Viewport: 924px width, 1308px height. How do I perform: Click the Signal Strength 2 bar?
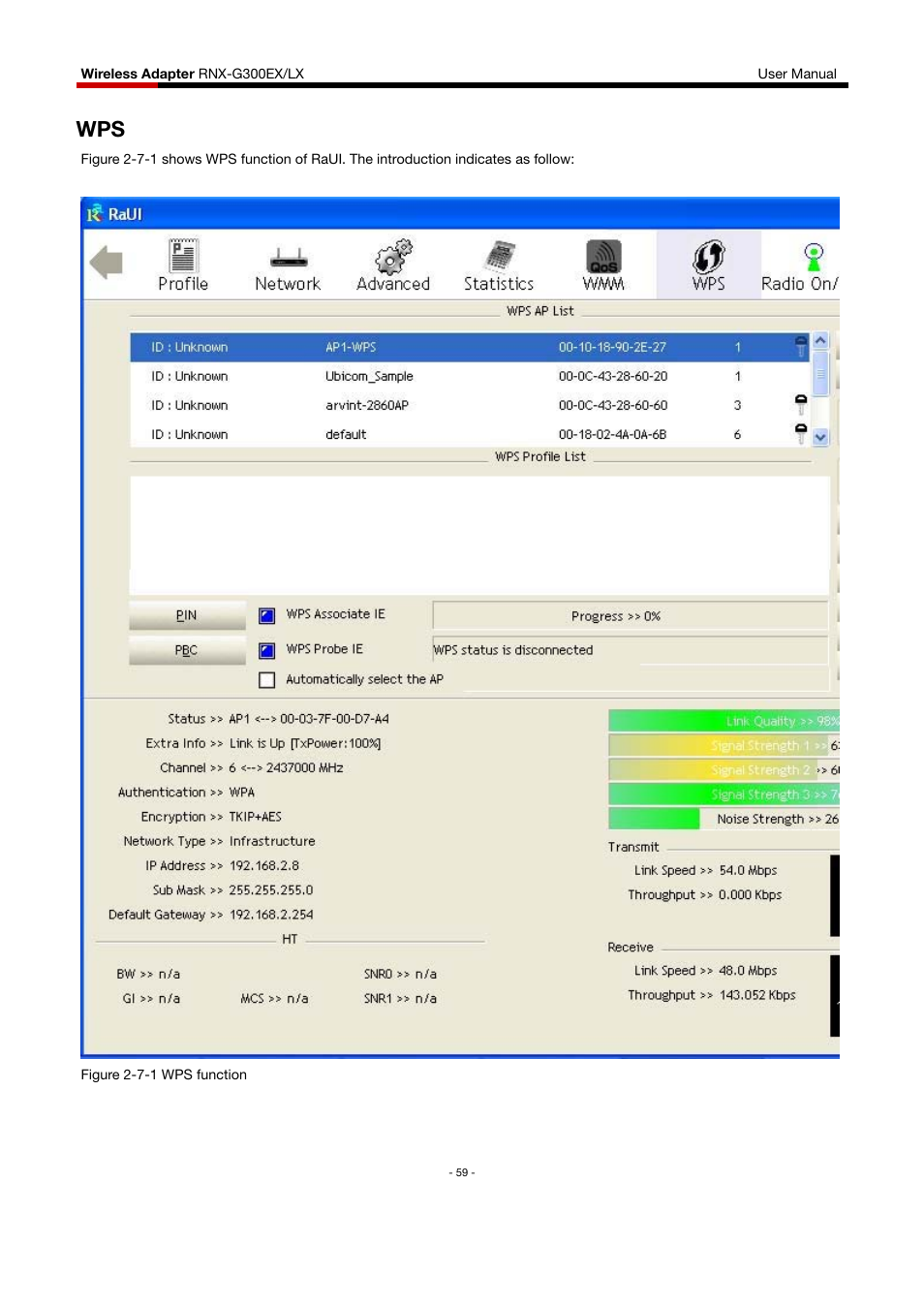point(724,769)
